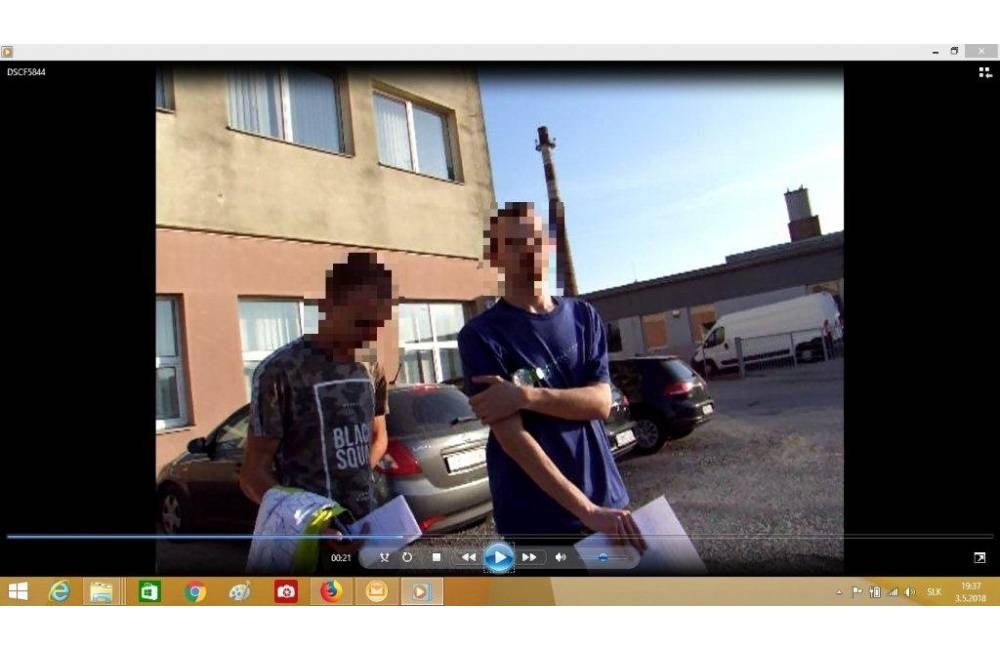Open the system volume tray icon
This screenshot has height=650, width=1000.
910,592
